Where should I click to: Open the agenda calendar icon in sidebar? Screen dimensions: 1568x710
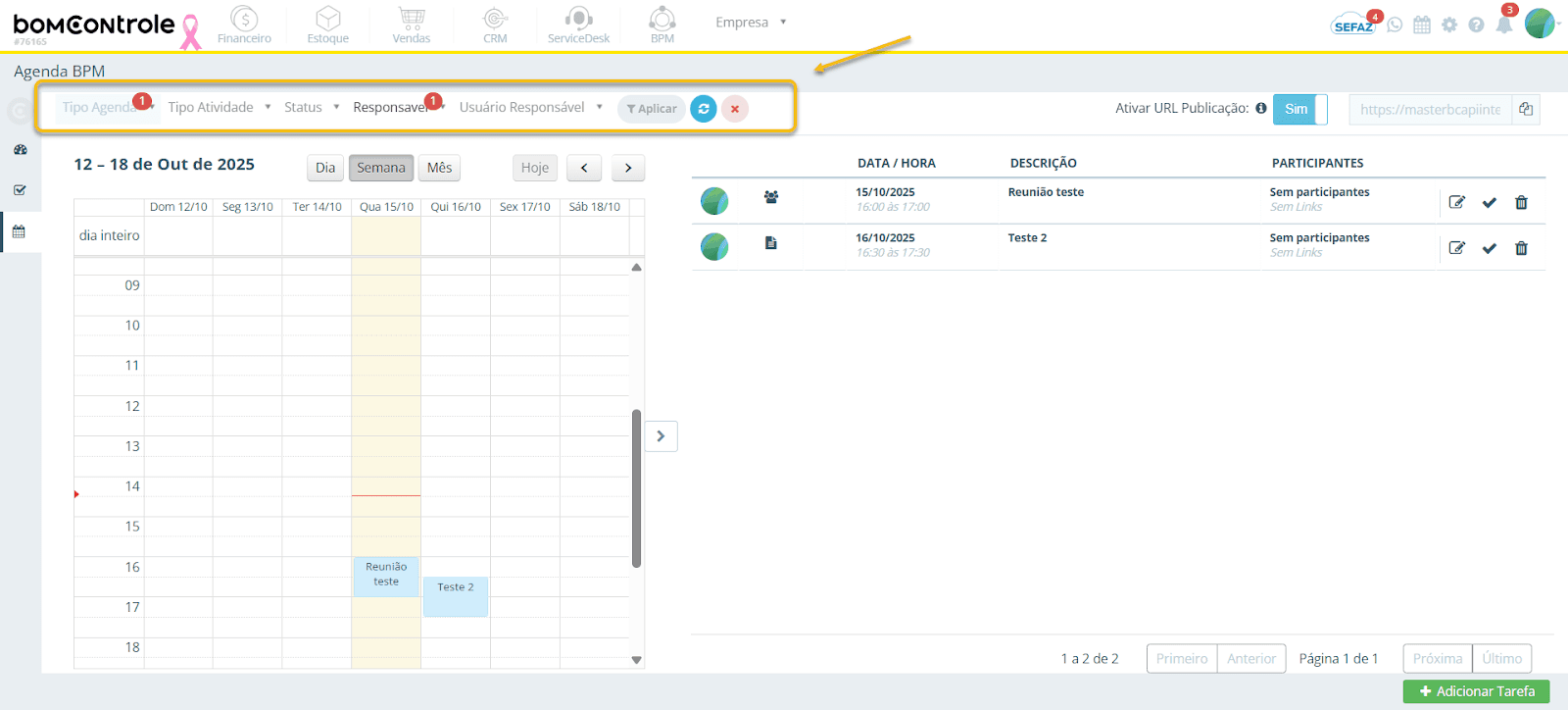click(x=20, y=231)
